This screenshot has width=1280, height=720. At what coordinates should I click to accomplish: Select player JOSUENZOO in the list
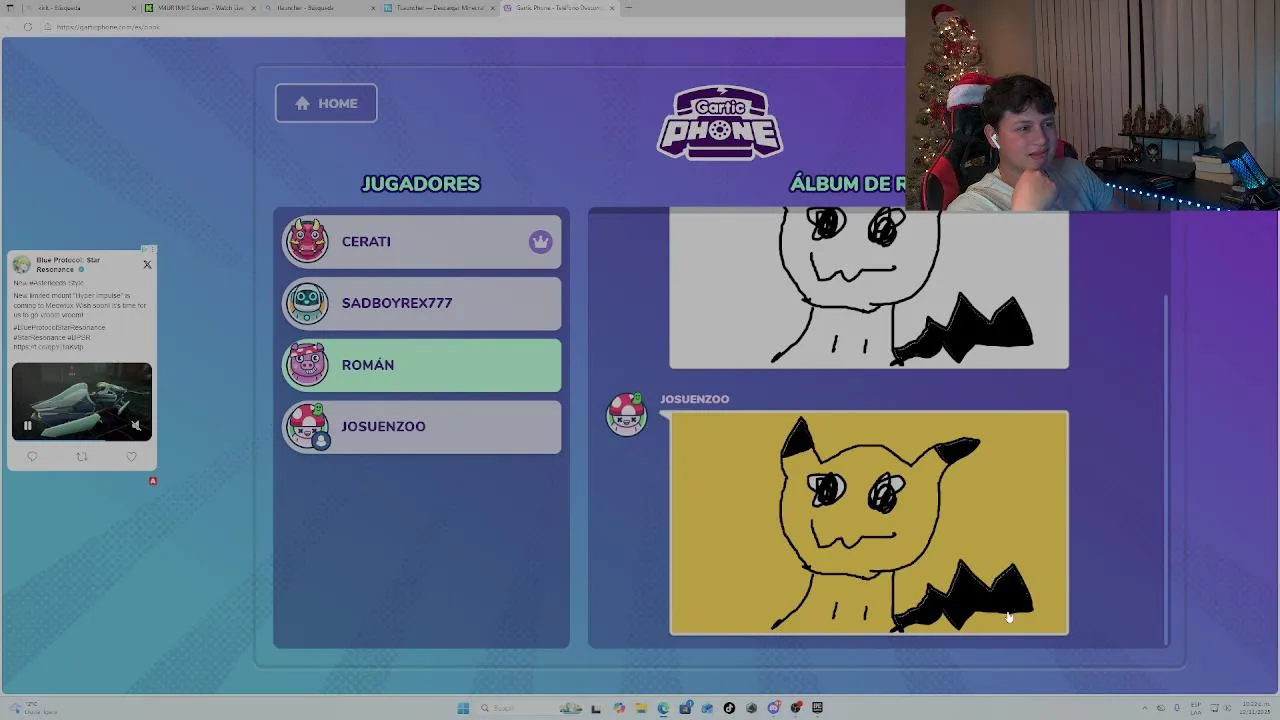tap(421, 427)
